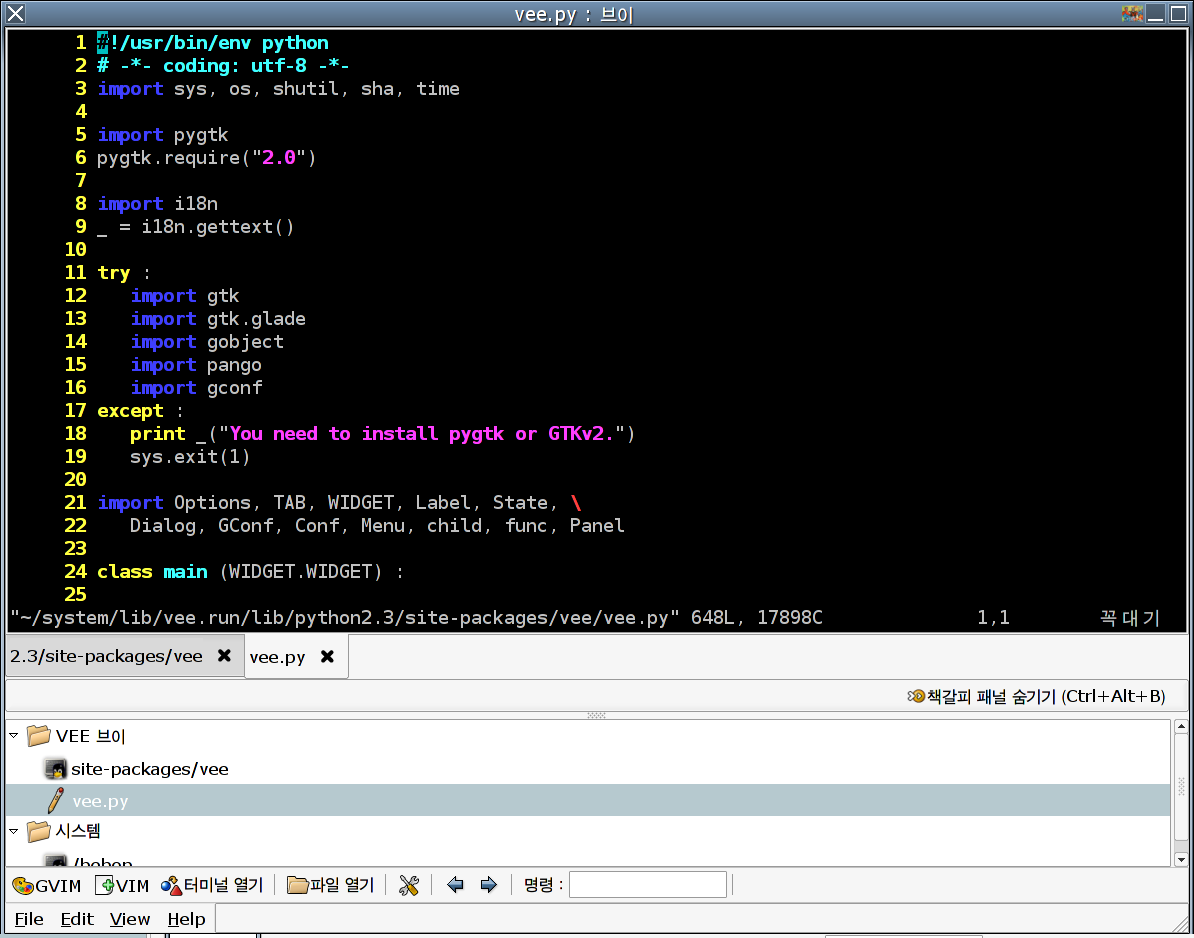The width and height of the screenshot is (1194, 938).
Task: Go to previous tab with left arrow
Action: point(456,885)
